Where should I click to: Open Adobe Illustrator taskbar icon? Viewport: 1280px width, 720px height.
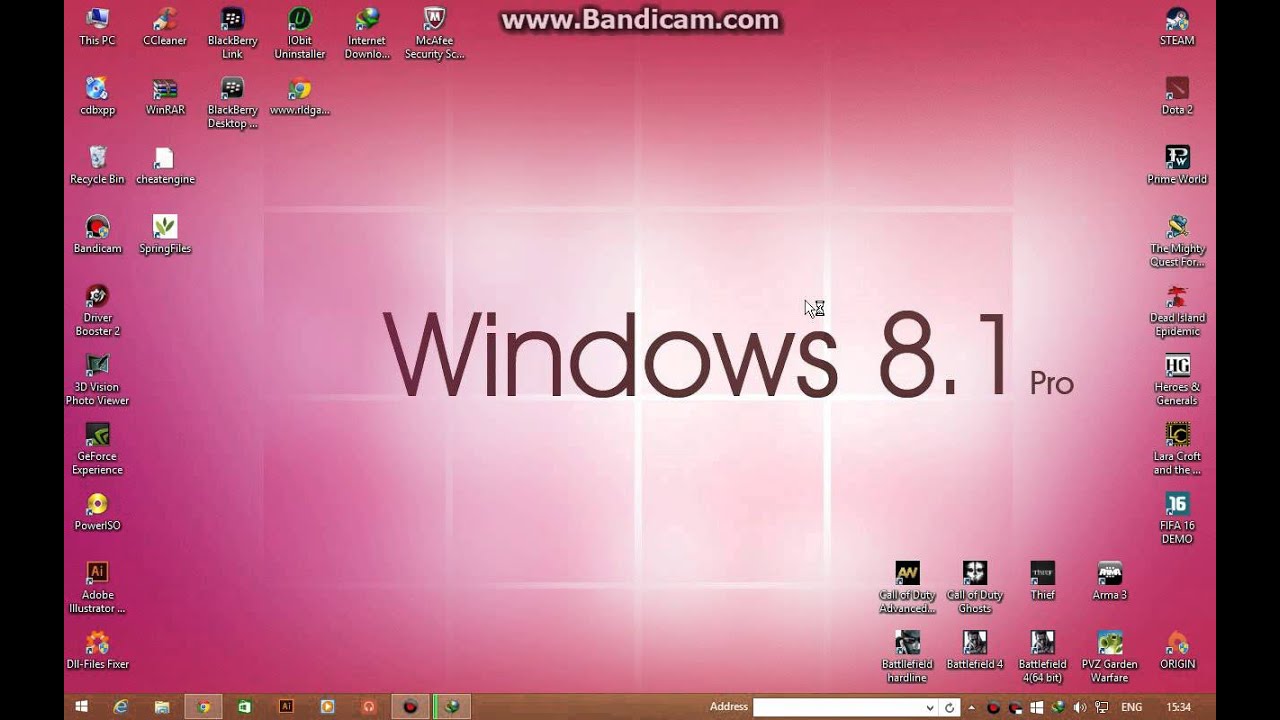tap(285, 707)
